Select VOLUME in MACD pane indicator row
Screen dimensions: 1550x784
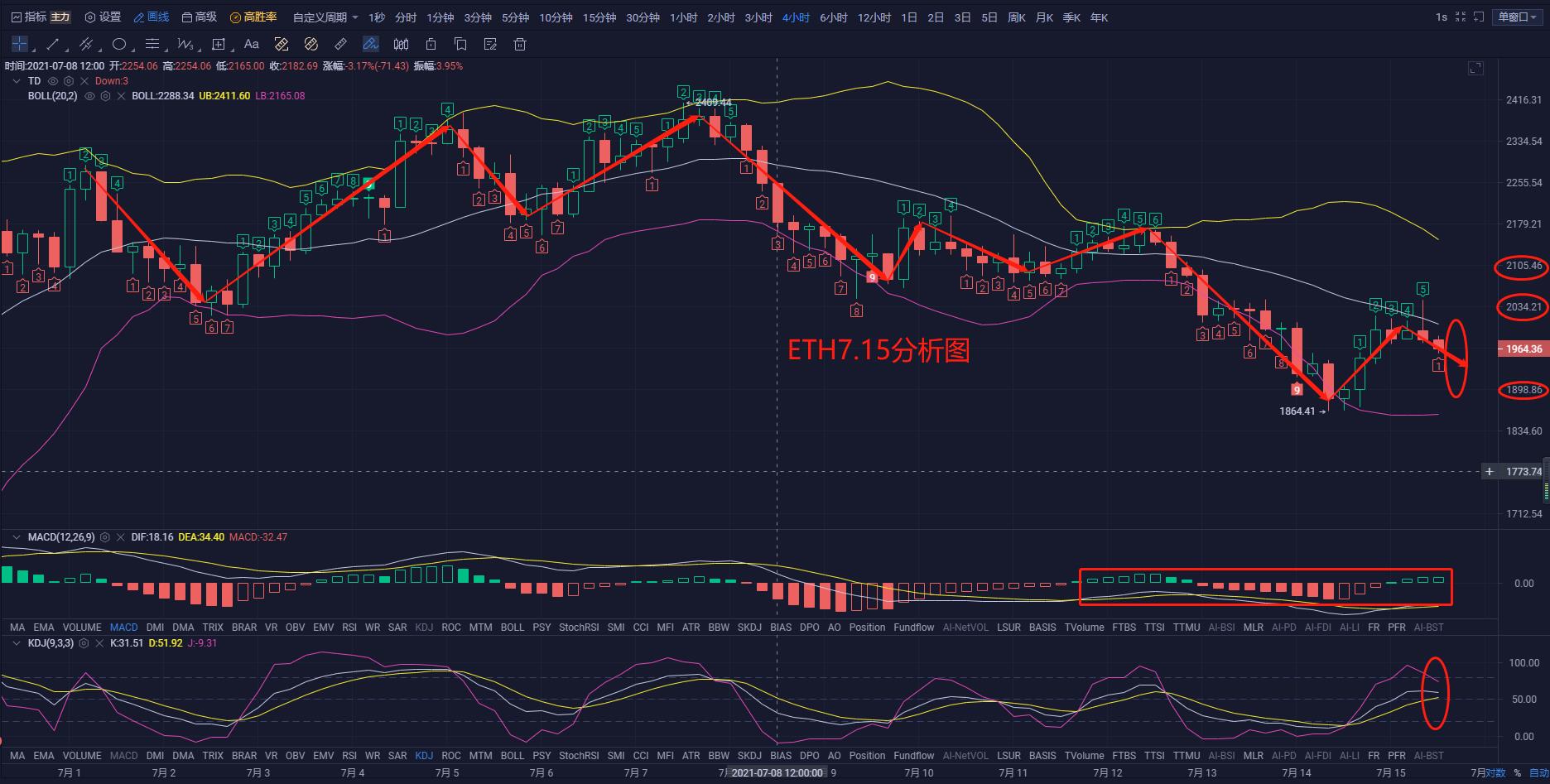click(x=82, y=628)
